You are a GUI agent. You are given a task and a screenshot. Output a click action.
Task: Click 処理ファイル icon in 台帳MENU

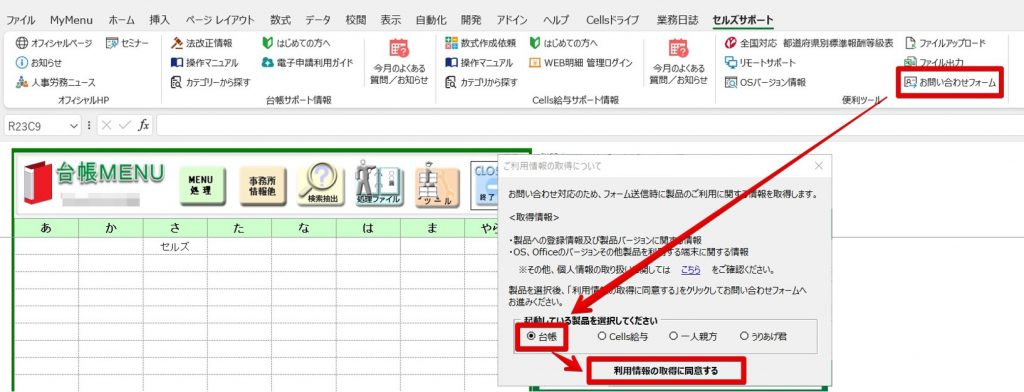379,185
